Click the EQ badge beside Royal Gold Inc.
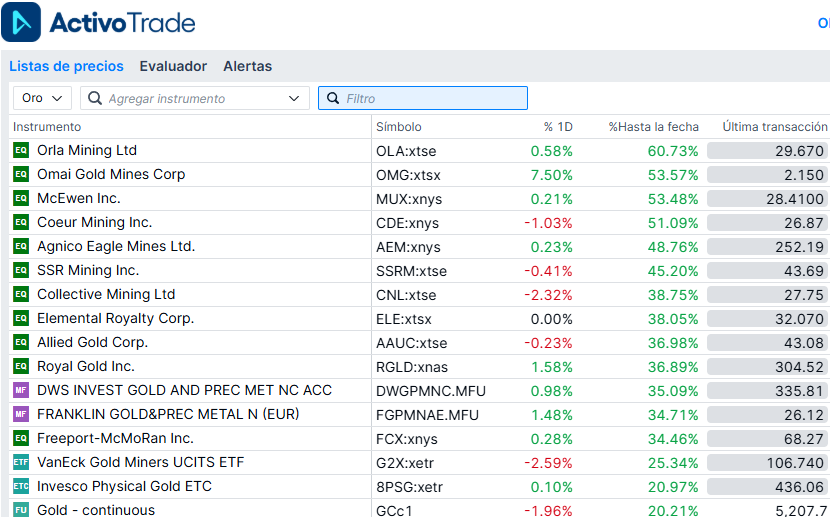830x517 pixels. (21, 367)
